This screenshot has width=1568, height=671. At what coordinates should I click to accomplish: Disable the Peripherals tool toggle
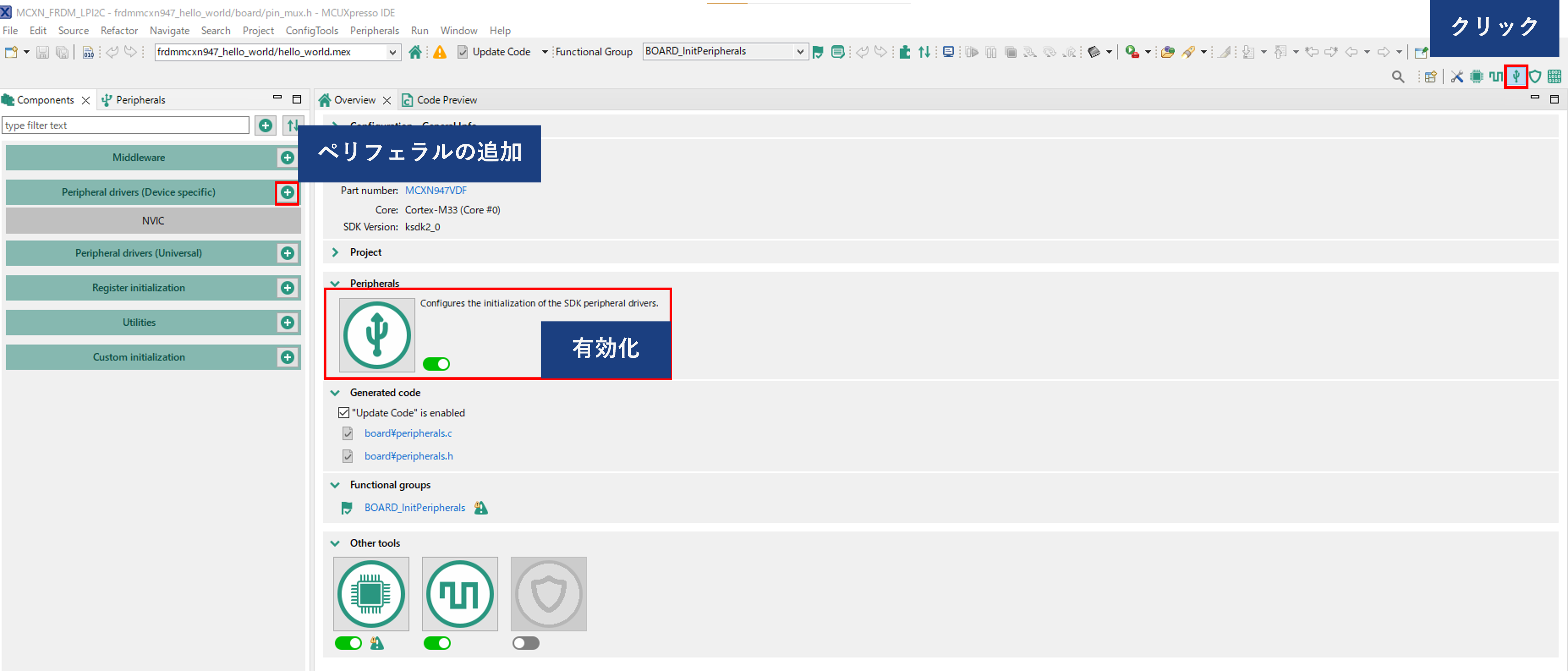point(437,364)
